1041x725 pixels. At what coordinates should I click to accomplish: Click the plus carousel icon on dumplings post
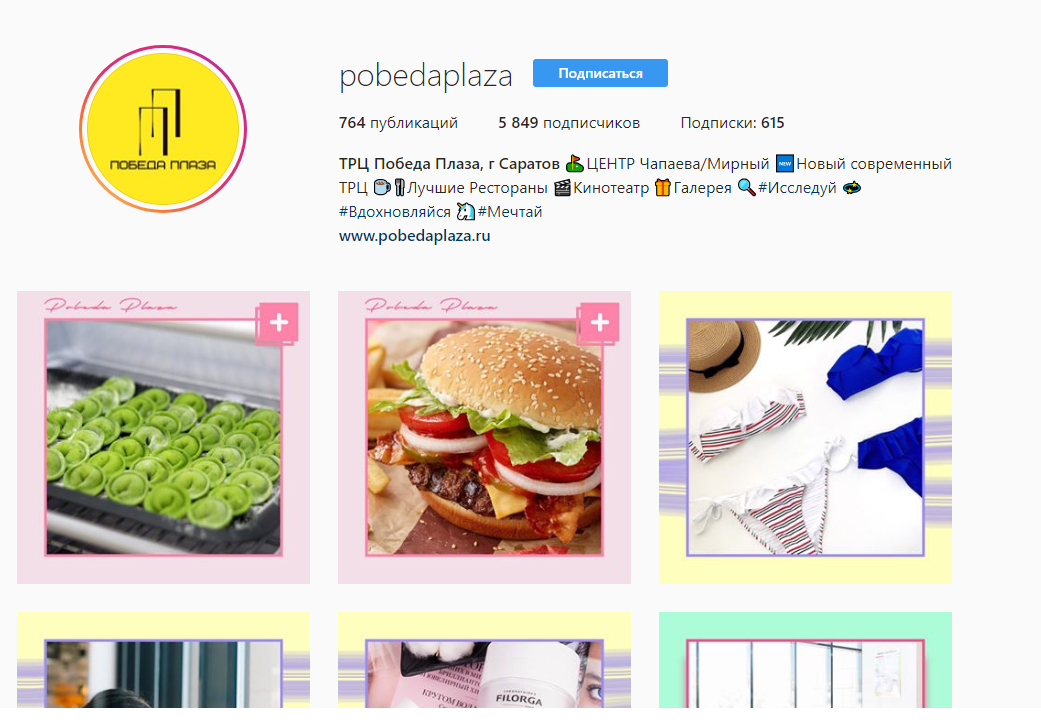pyautogui.click(x=279, y=323)
